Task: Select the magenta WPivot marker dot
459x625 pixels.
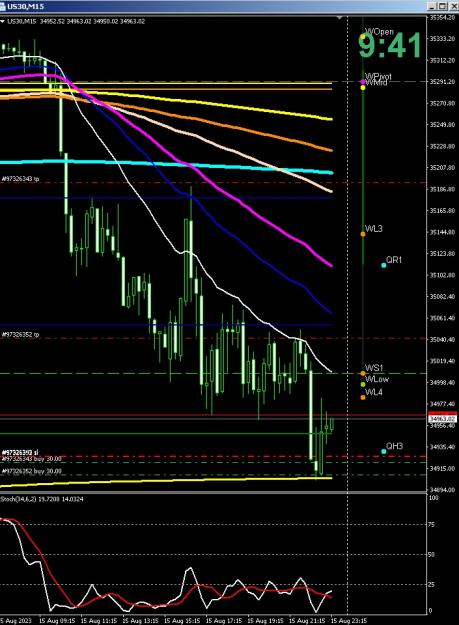Action: (363, 82)
